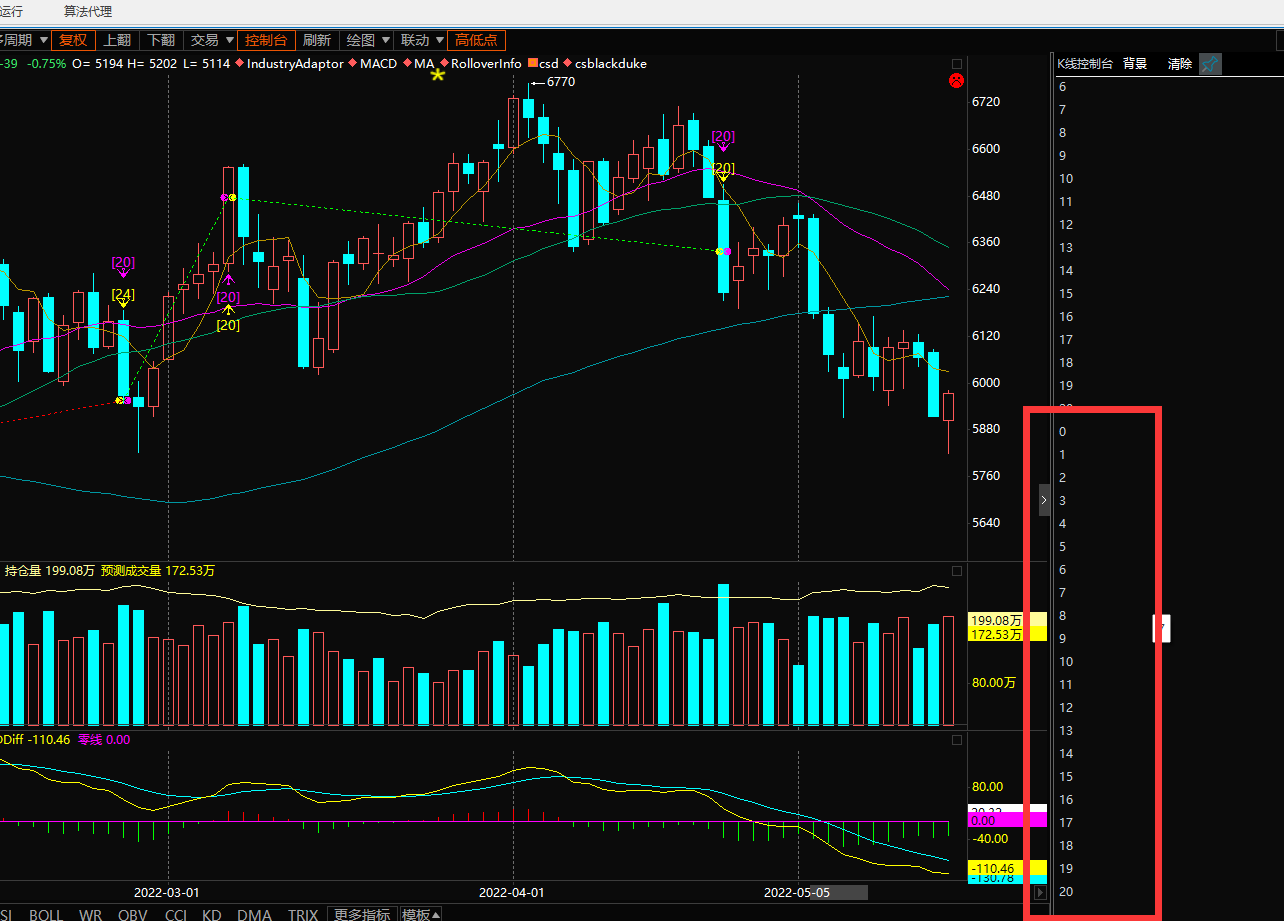Click the red diamond before csblackduke
Screen dimensions: 1284x921
(568, 64)
